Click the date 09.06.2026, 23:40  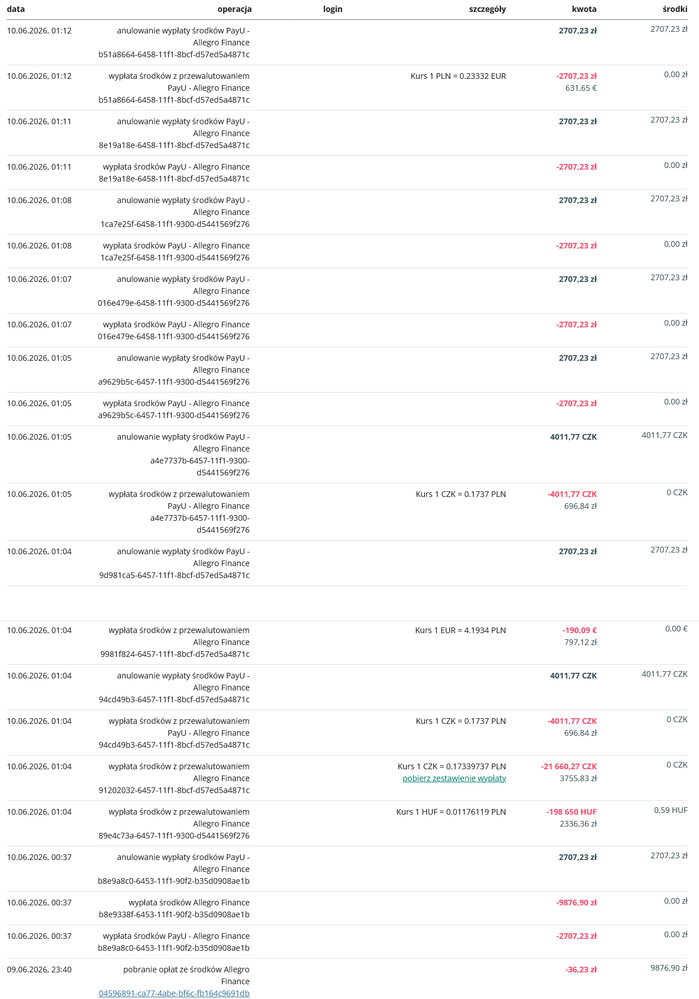(40, 970)
